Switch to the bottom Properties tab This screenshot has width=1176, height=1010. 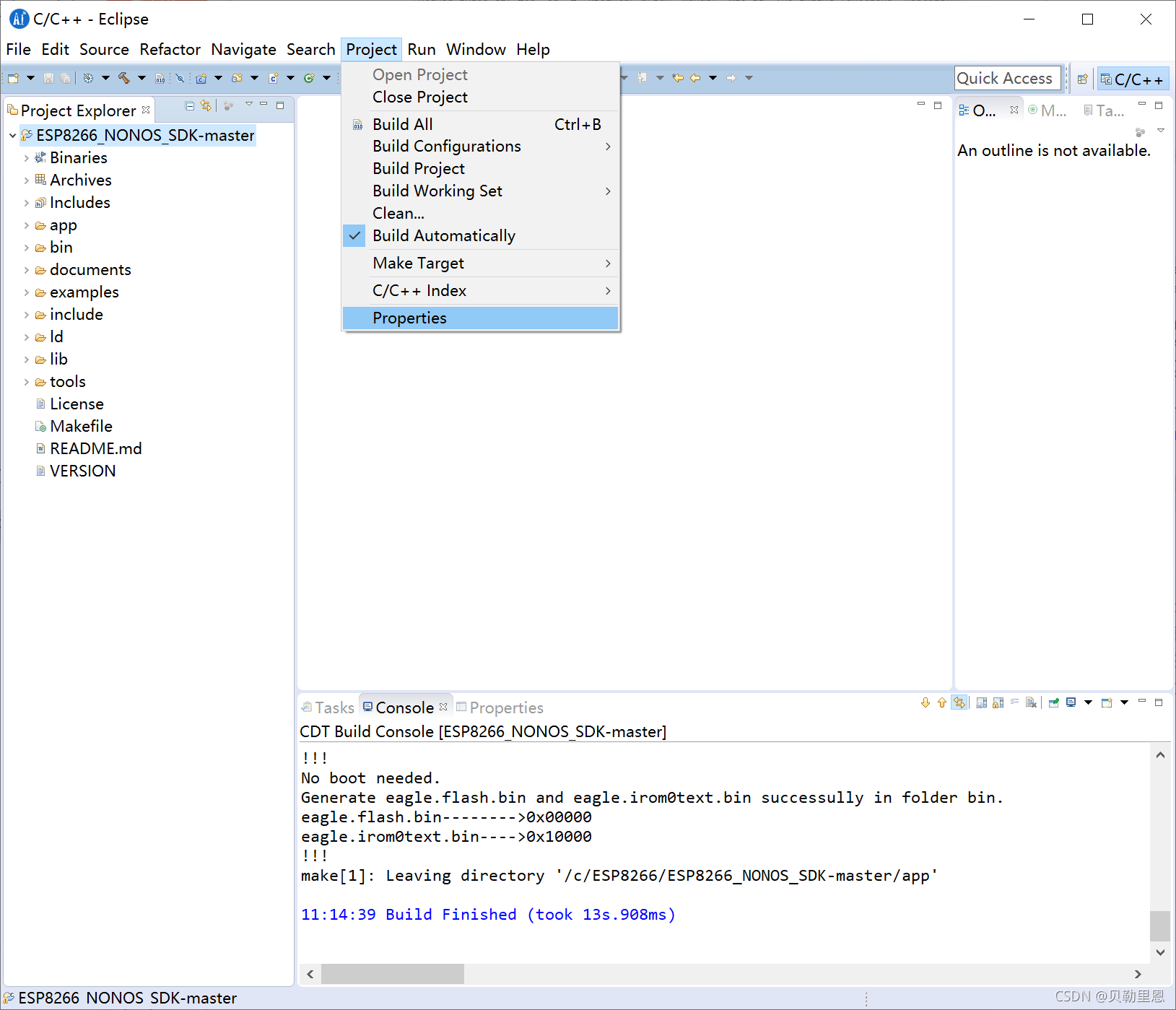(500, 708)
